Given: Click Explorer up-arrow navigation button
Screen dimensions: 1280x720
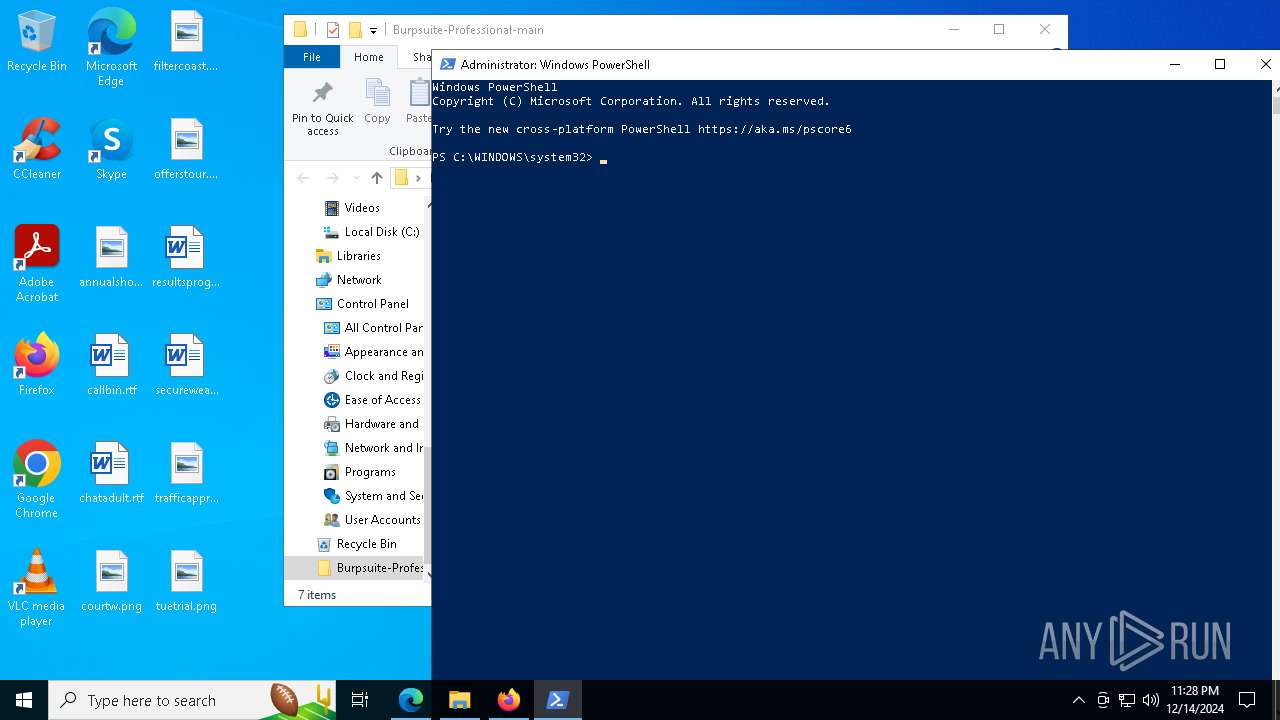Looking at the screenshot, I should [x=376, y=178].
